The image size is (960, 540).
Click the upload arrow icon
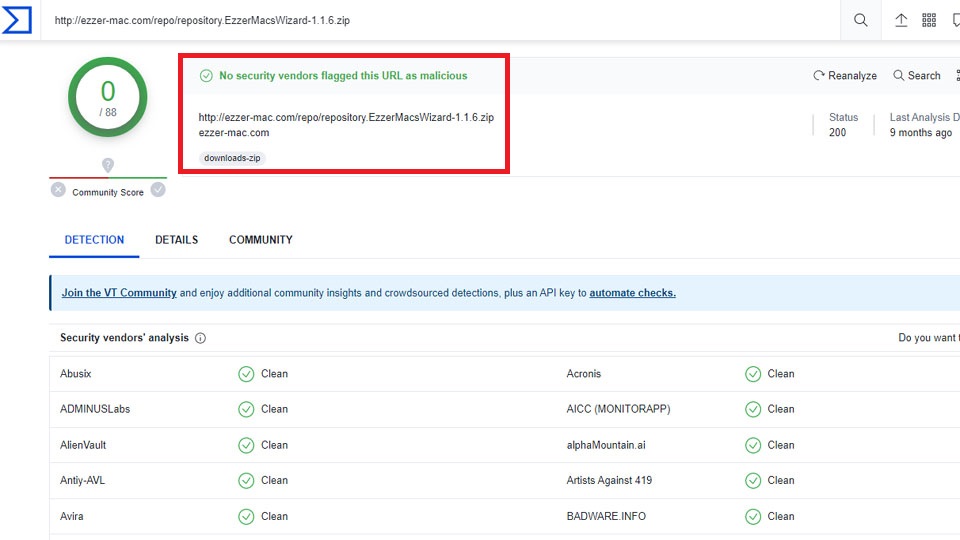901,20
